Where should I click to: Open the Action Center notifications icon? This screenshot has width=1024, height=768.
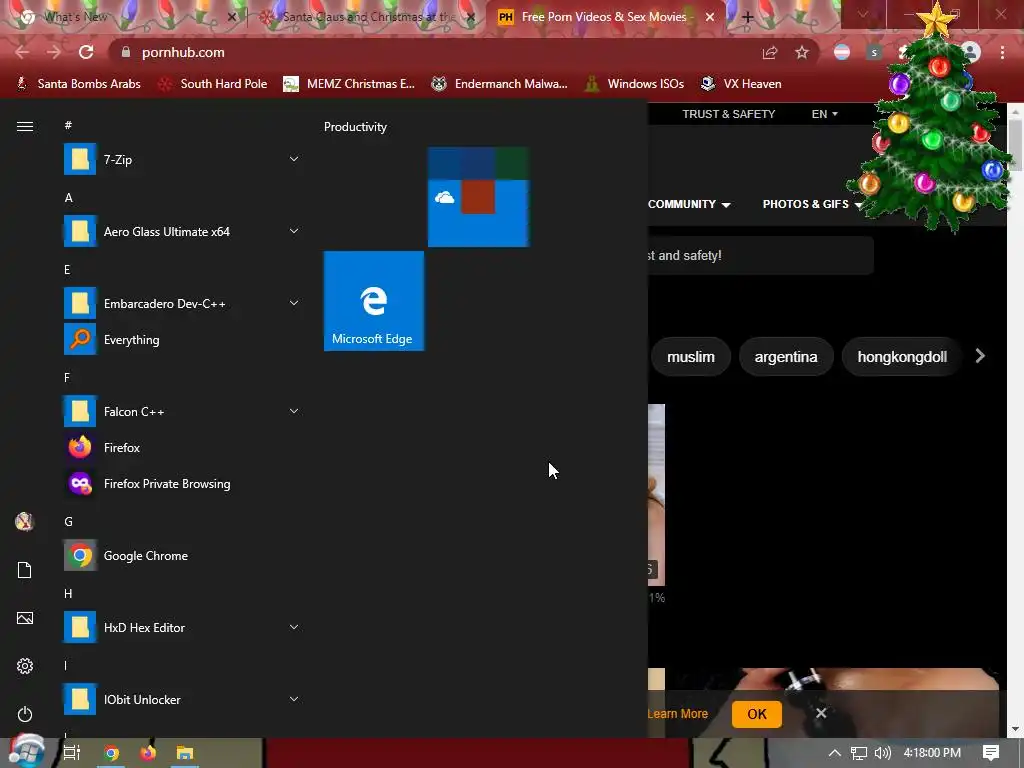coord(991,753)
